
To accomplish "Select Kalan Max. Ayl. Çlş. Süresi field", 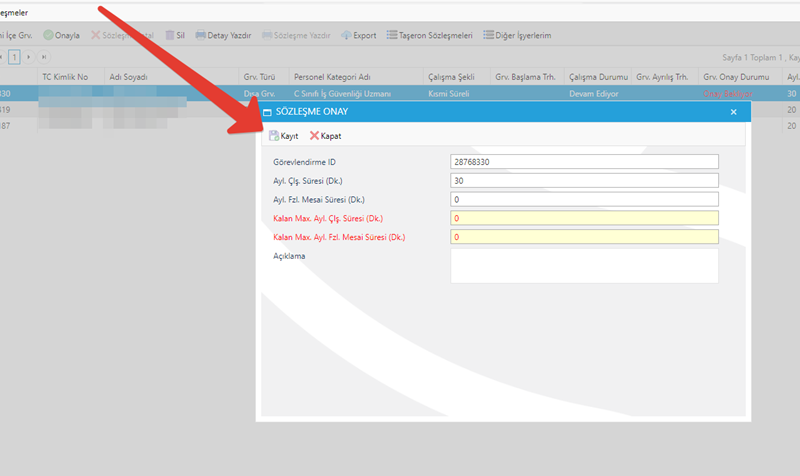I will click(x=585, y=218).
